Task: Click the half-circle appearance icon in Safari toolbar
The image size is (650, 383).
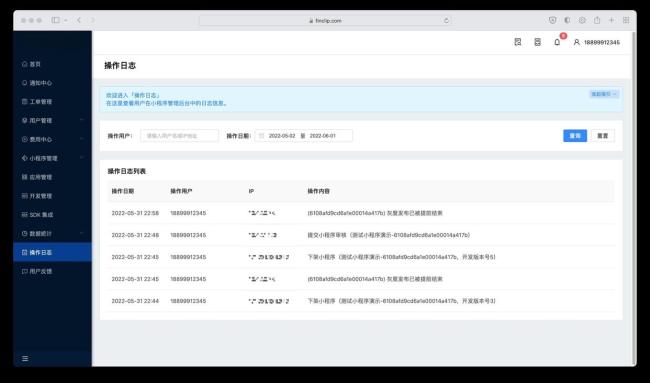Action: coord(567,20)
